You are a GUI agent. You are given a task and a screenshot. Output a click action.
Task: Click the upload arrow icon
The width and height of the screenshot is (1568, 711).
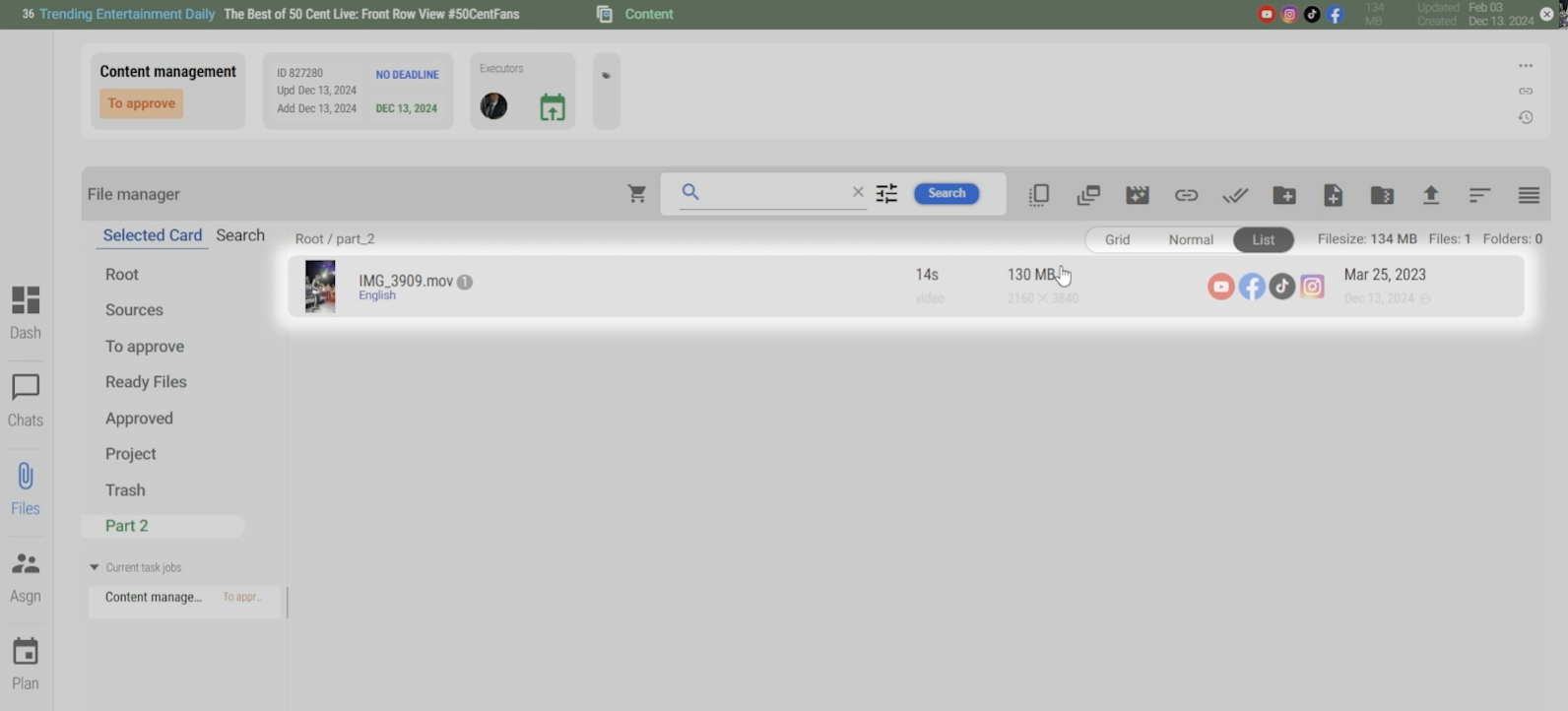pyautogui.click(x=1430, y=195)
